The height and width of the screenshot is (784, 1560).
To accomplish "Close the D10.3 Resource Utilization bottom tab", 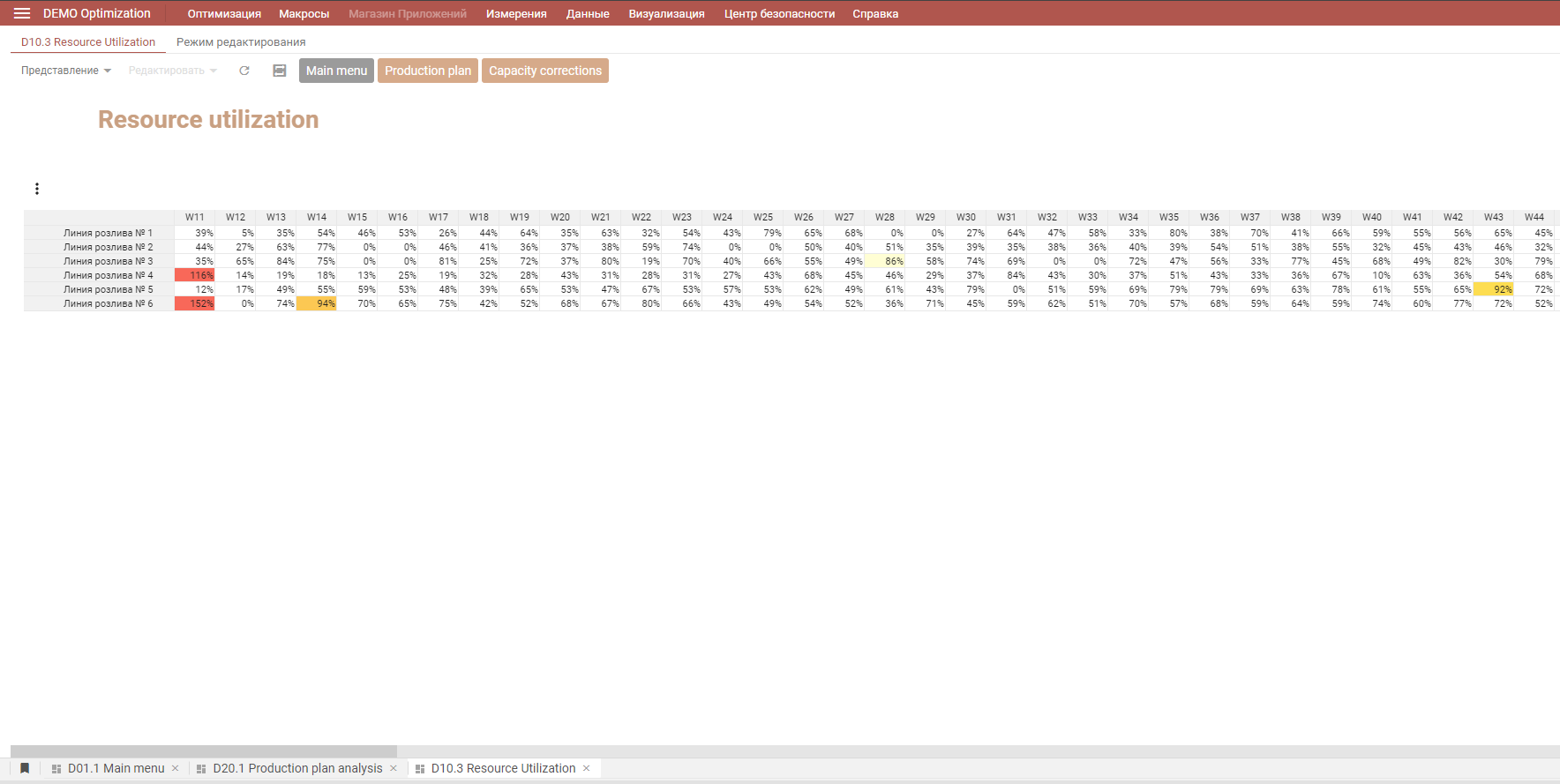I will tap(587, 768).
